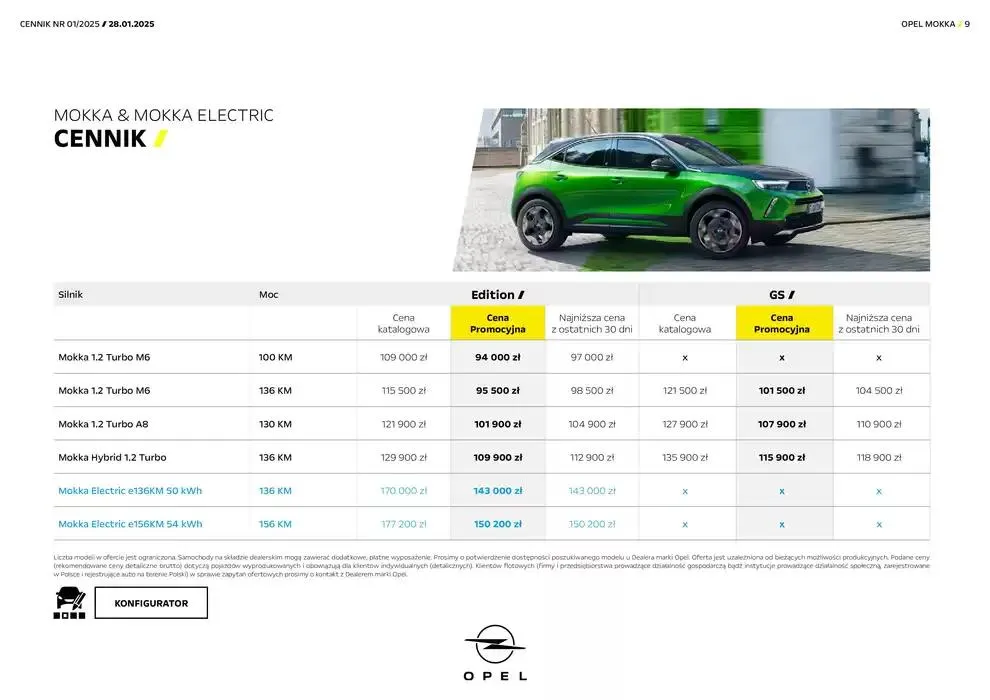The image size is (990, 700).
Task: Click the car configurator icon
Action: point(69,603)
